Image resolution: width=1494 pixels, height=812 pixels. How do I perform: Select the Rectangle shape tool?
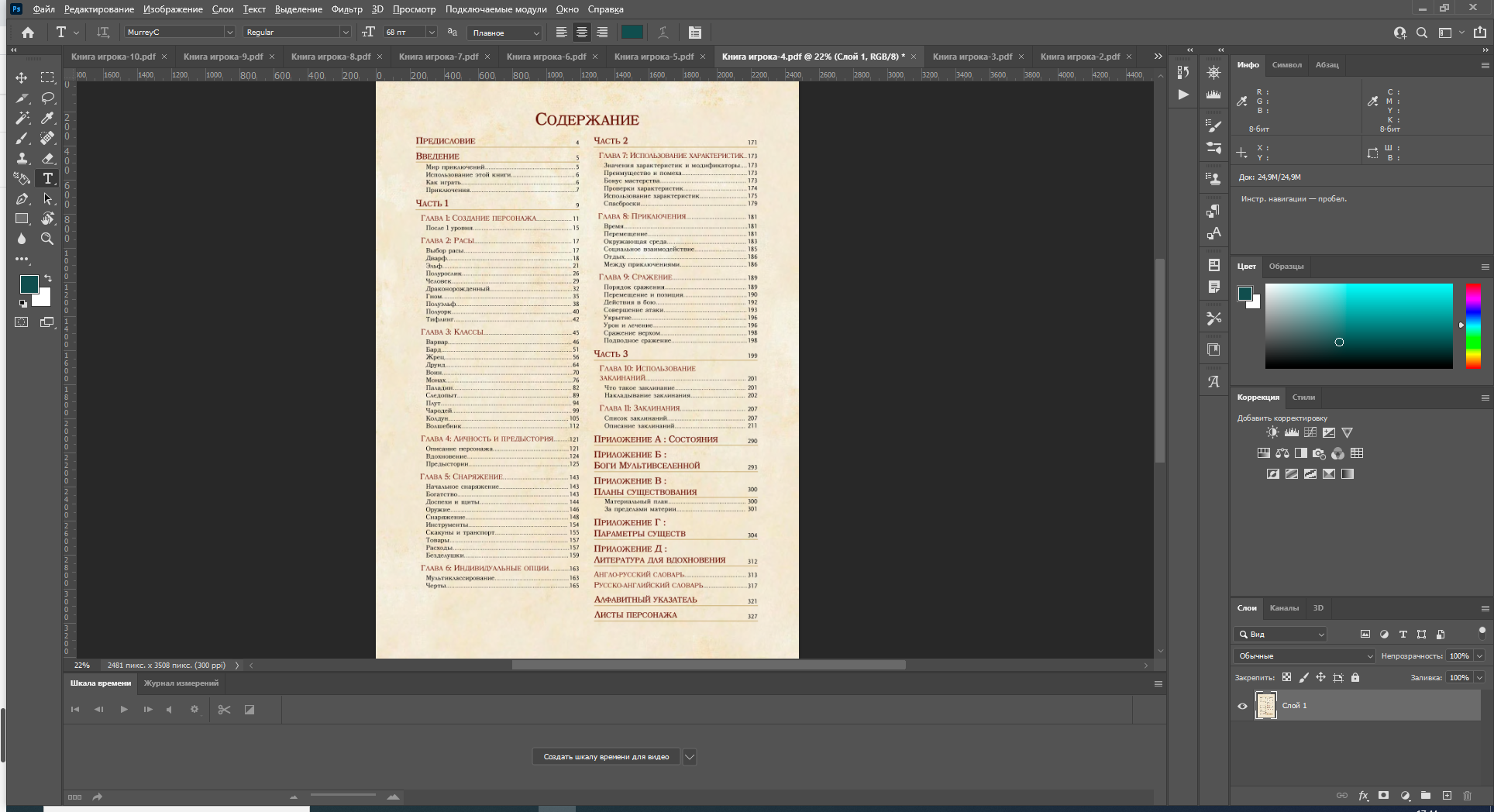tap(22, 218)
